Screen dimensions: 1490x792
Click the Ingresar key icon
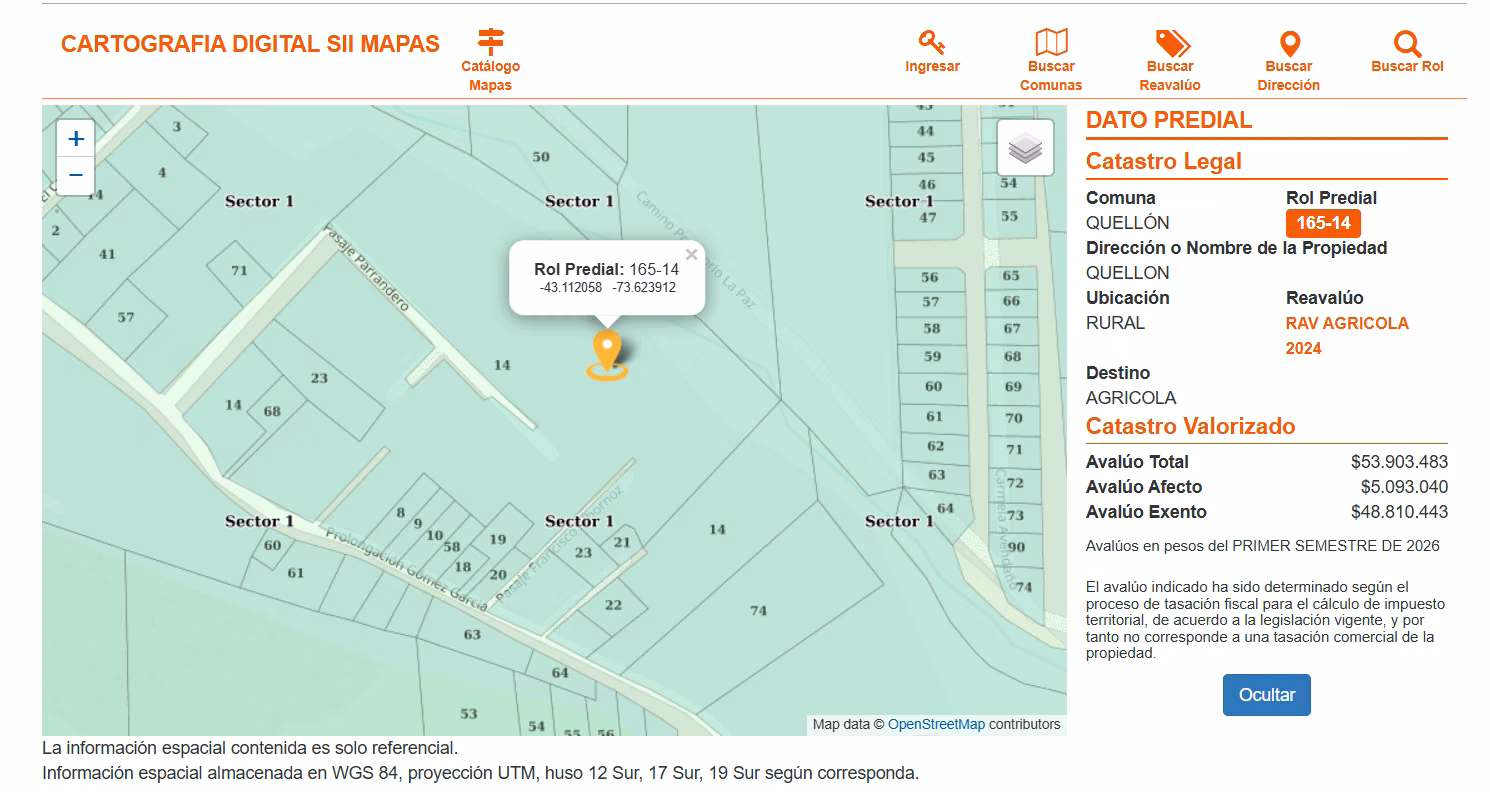coord(932,42)
